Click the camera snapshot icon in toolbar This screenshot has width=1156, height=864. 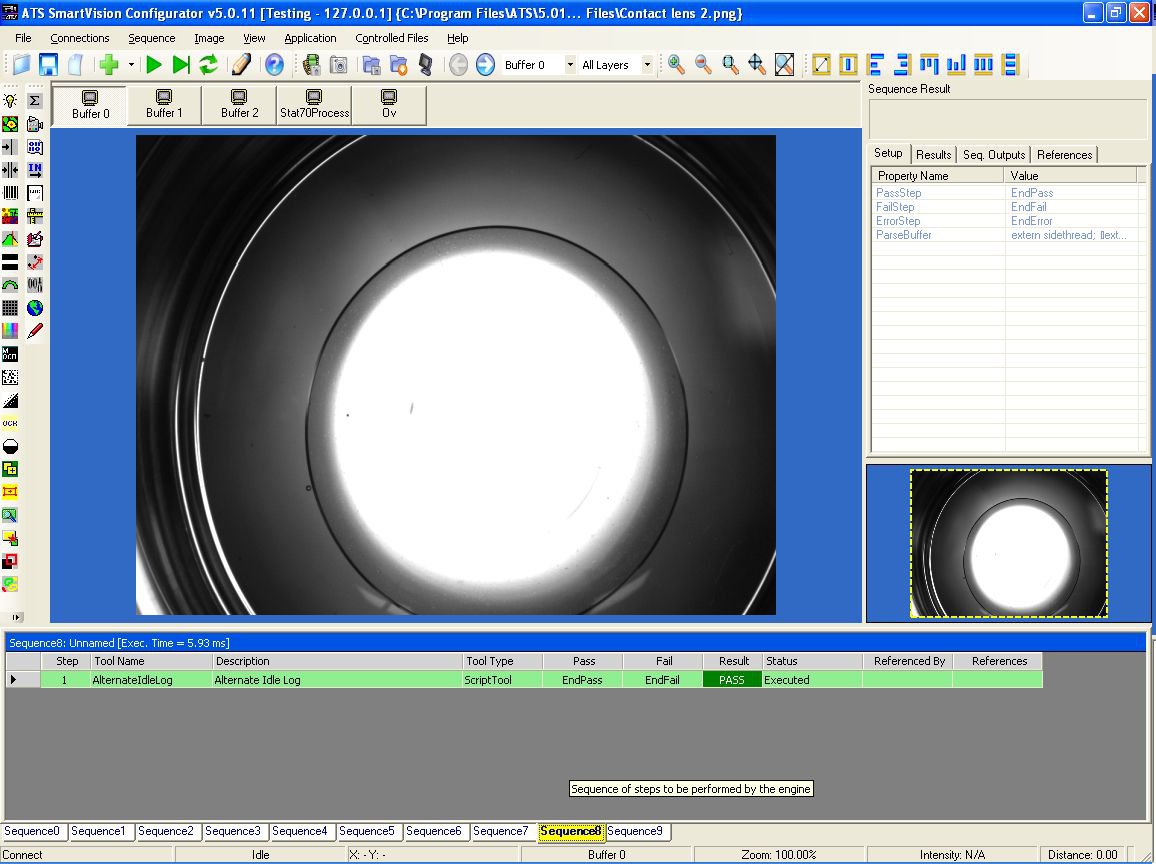(338, 65)
